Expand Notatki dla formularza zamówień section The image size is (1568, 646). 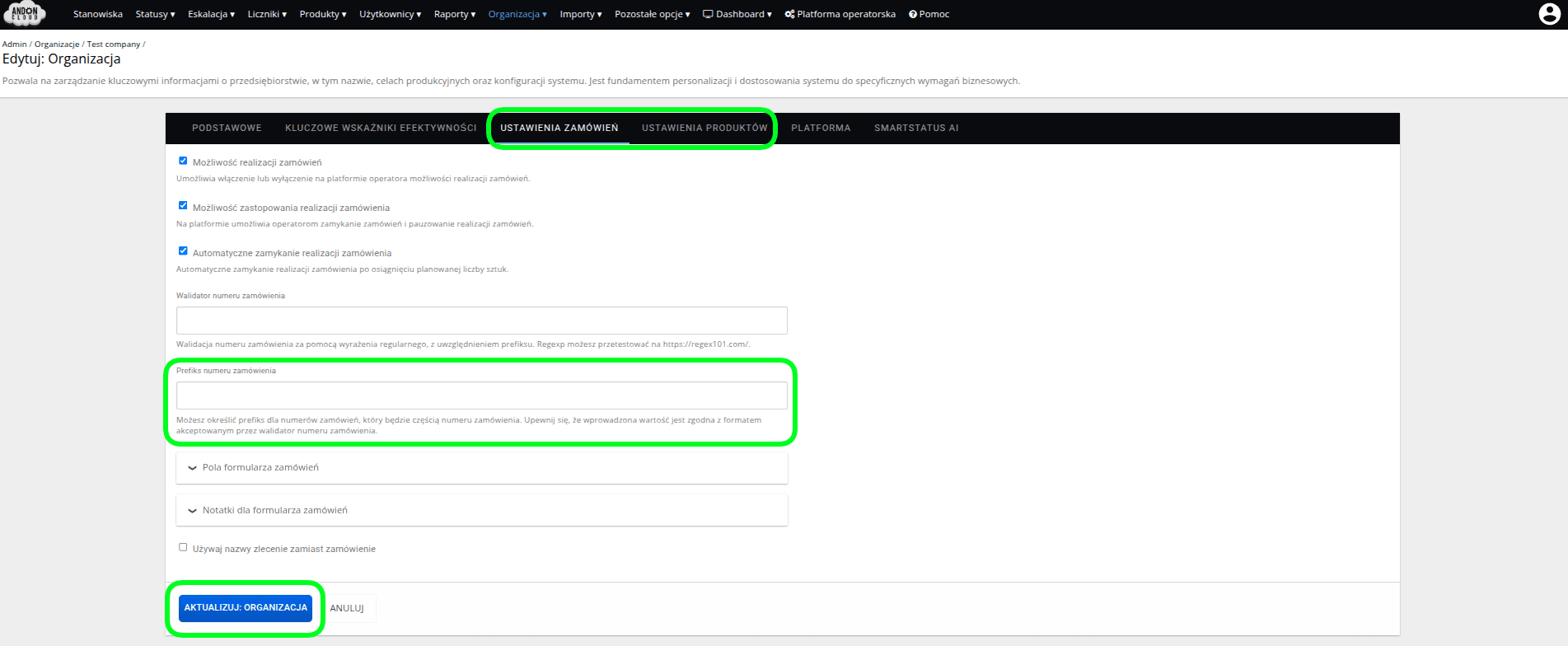[x=274, y=510]
